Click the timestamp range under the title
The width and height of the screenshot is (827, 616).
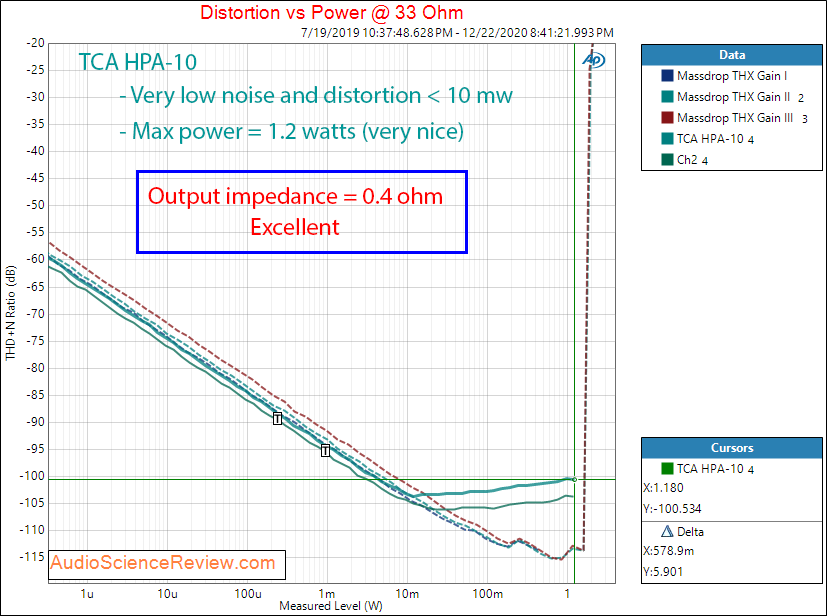coord(457,33)
